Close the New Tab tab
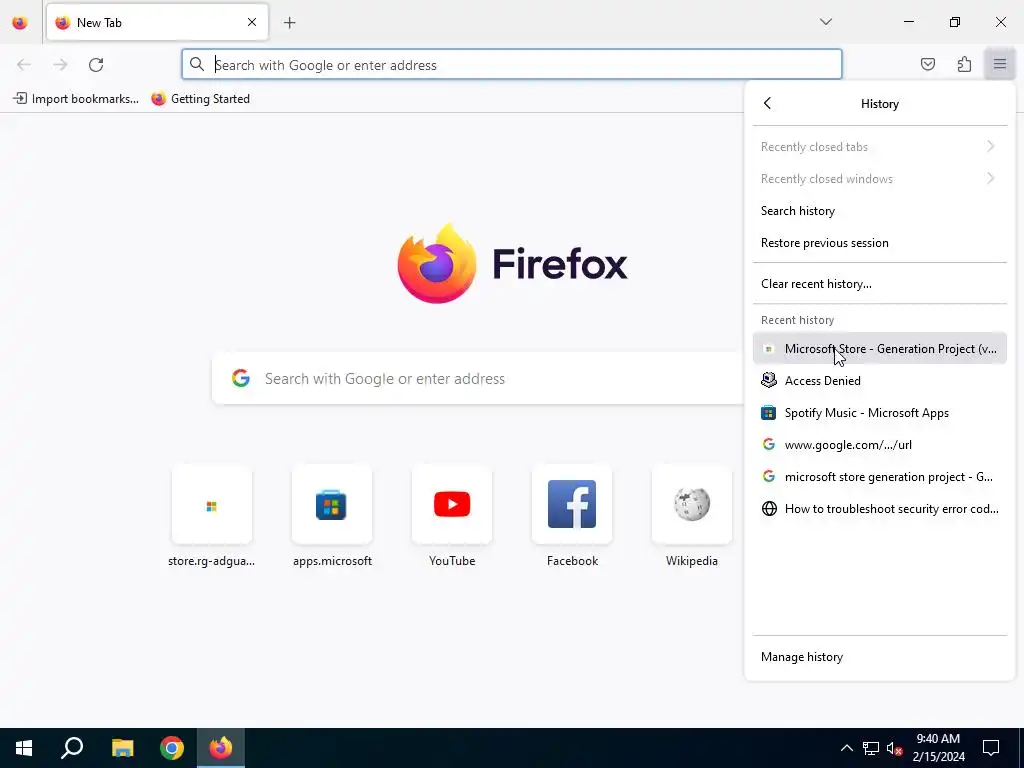Screen dimensions: 1024x768 (x=251, y=22)
